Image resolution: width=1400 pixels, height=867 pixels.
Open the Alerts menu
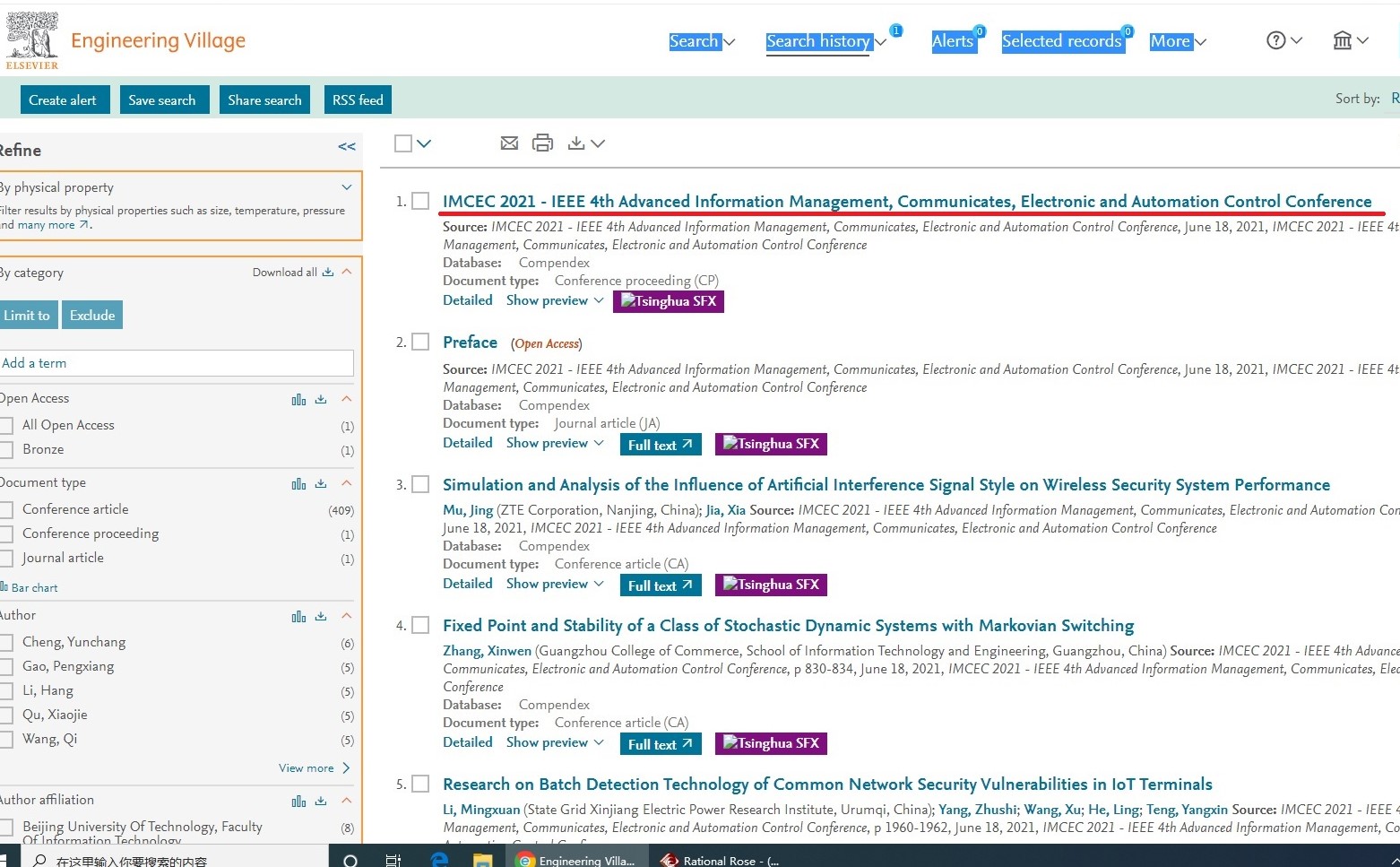click(953, 41)
